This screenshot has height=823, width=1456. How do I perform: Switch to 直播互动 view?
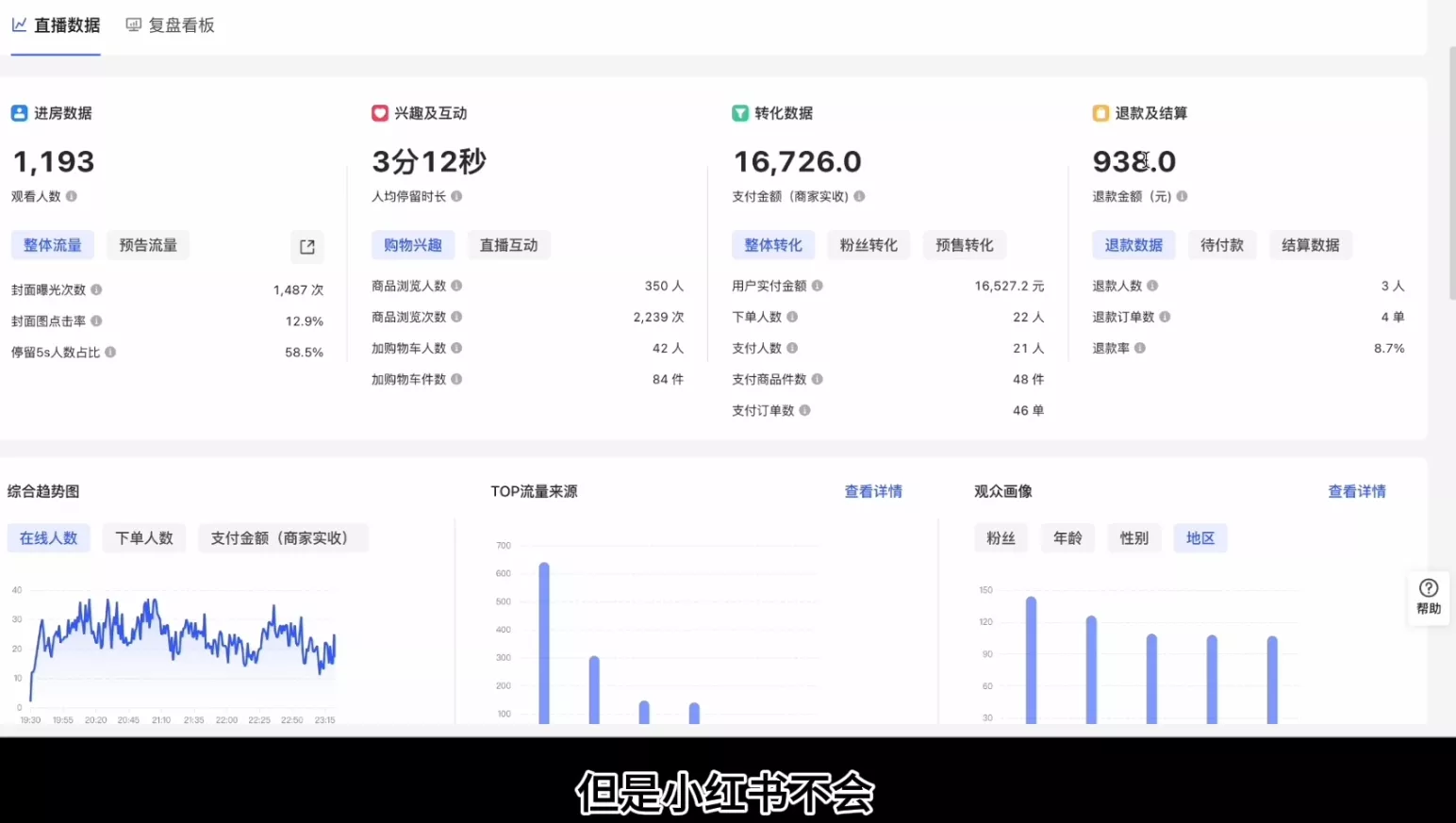coord(509,244)
